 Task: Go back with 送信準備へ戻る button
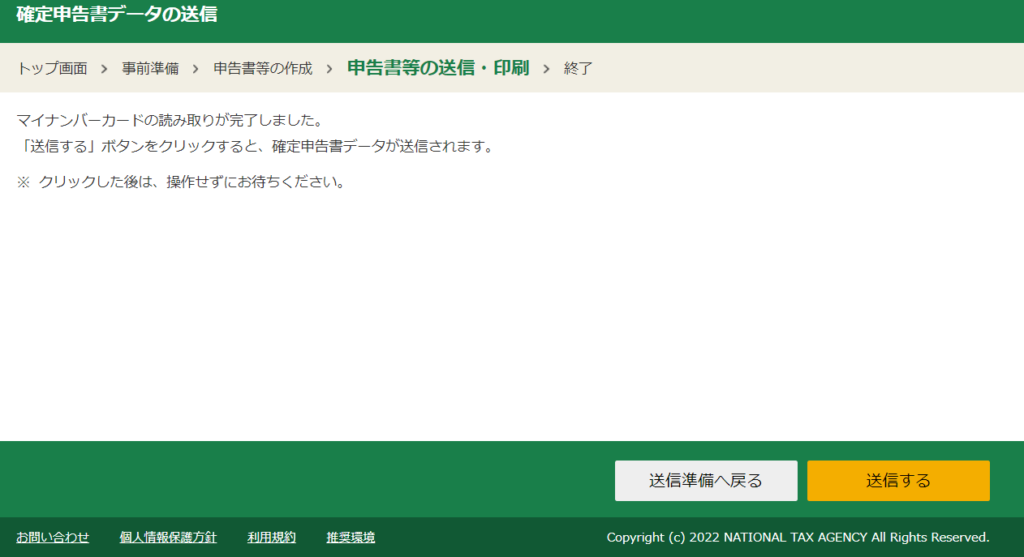click(x=706, y=481)
